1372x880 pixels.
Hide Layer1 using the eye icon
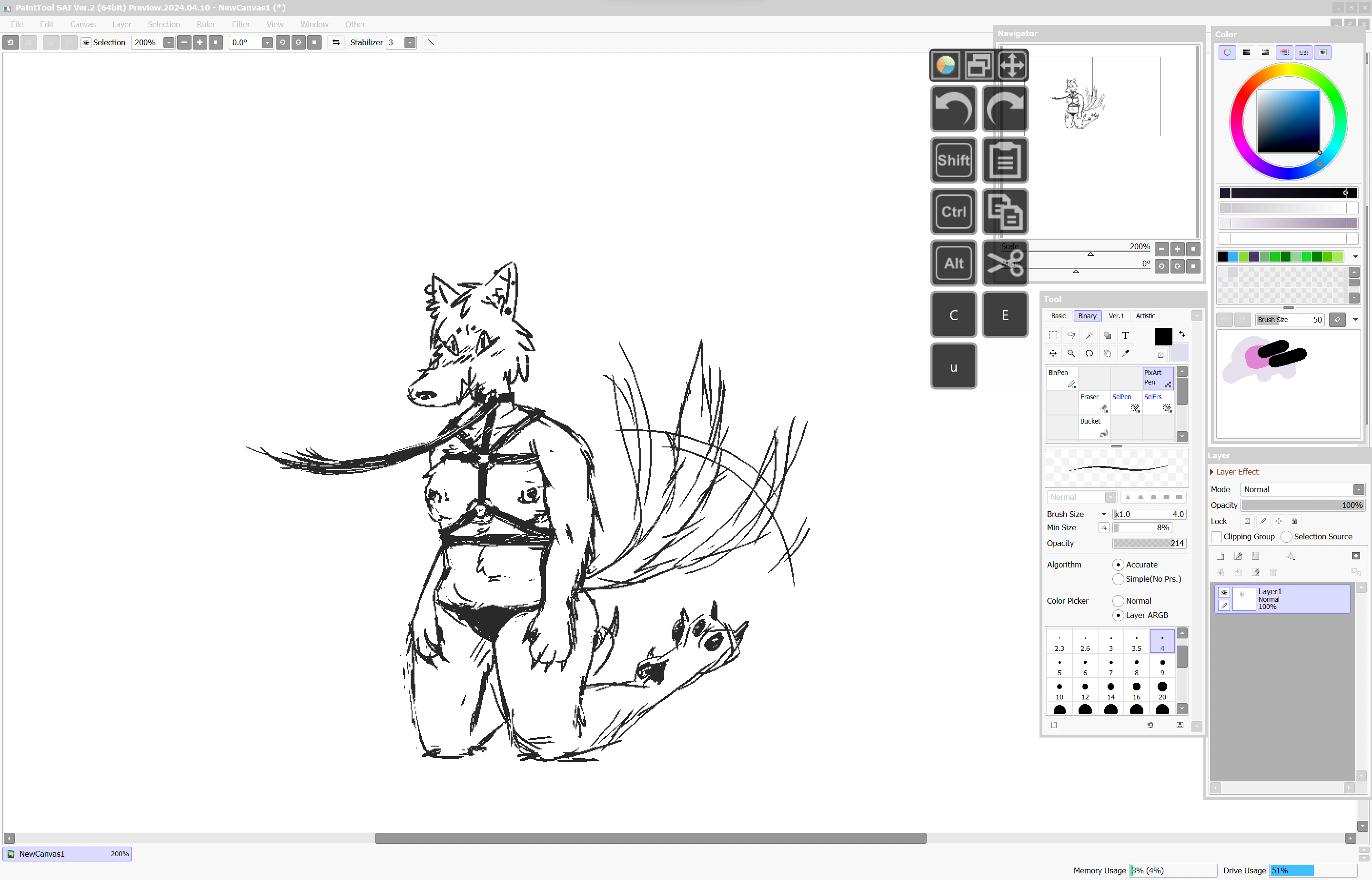tap(1223, 593)
